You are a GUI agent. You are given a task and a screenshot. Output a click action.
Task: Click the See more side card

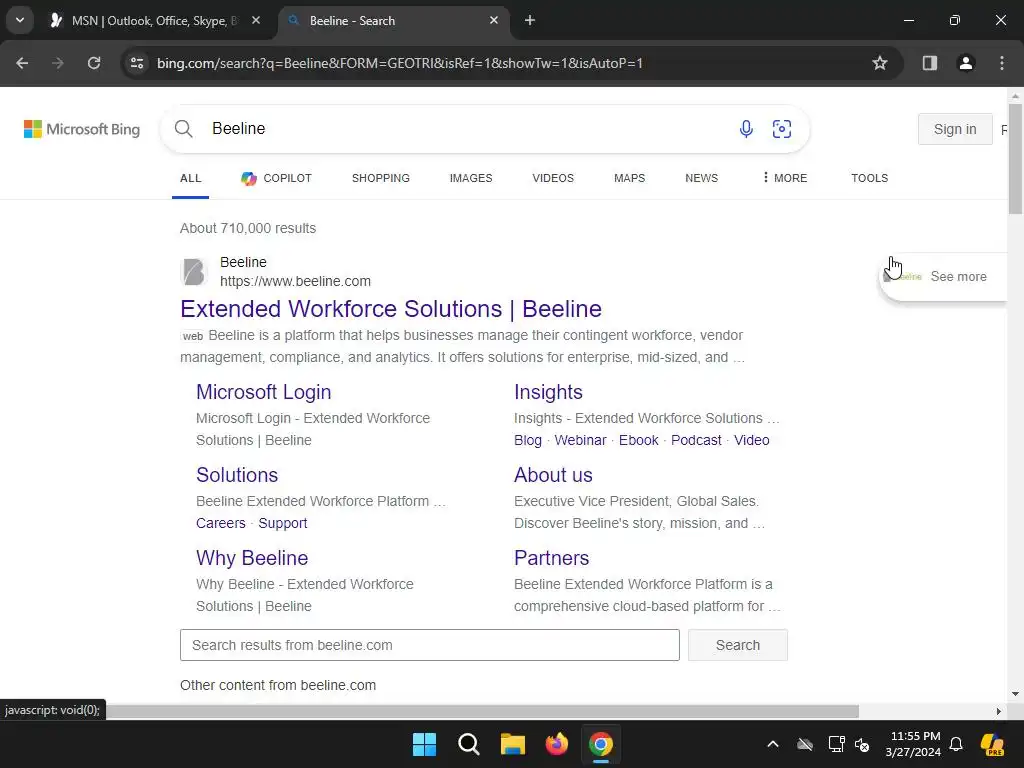pyautogui.click(x=944, y=277)
